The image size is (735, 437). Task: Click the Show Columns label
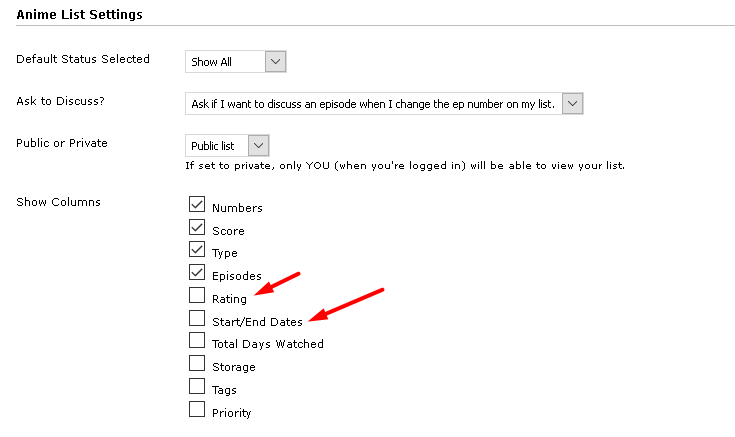[x=58, y=202]
